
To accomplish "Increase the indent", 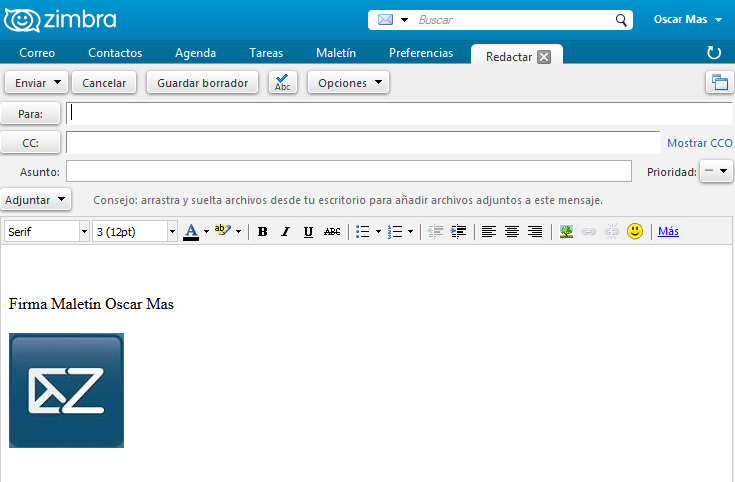I will pyautogui.click(x=458, y=232).
